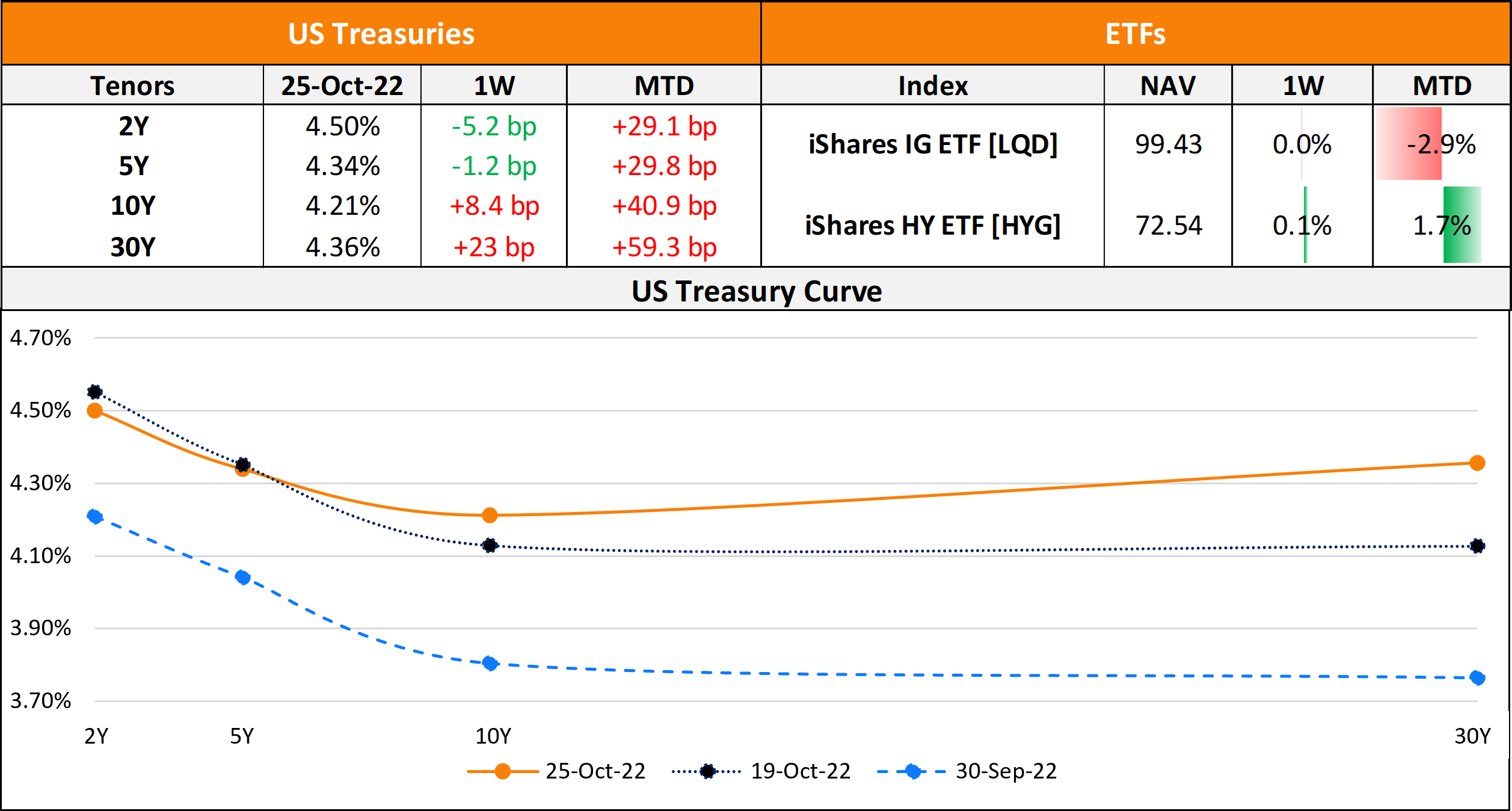Click the red LQD MTD data bar
The width and height of the screenshot is (1512, 811).
coord(1408,144)
